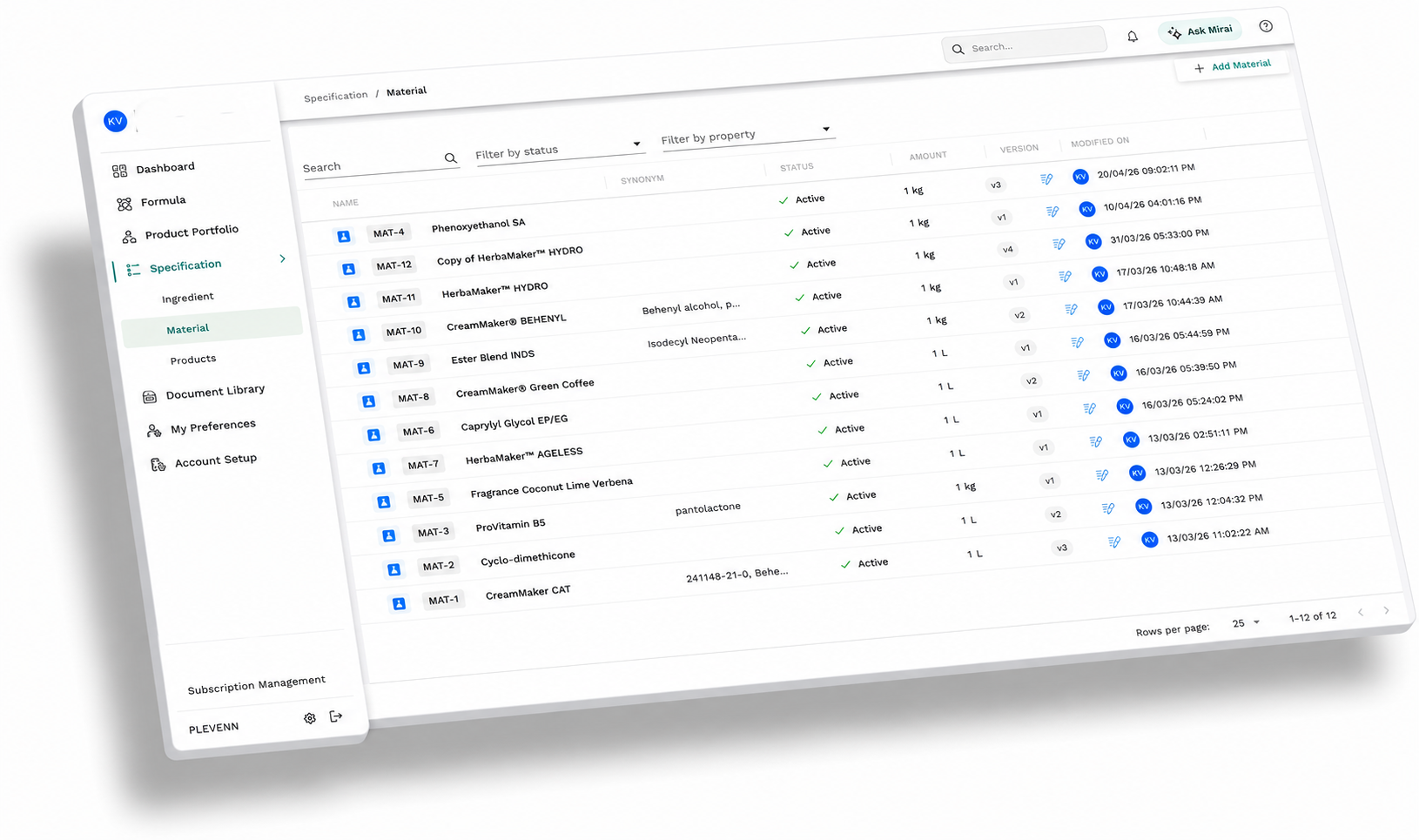Click the global search field in the header
Viewport: 1419px width, 840px height.
[x=1025, y=45]
